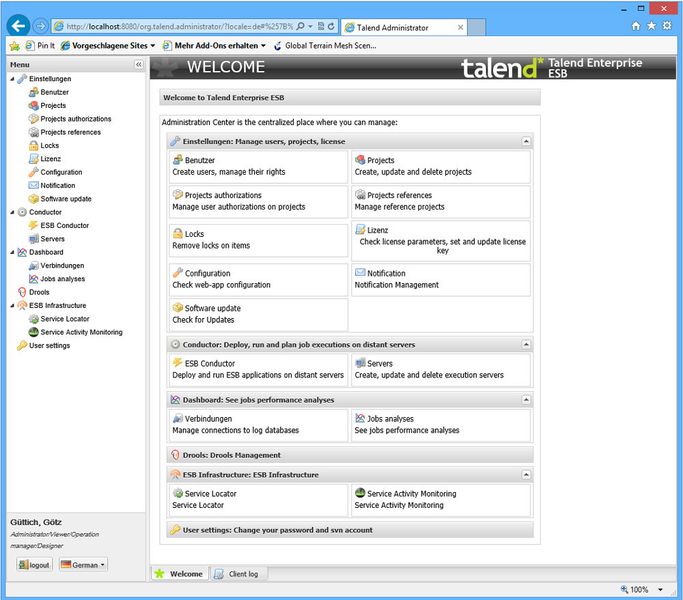Collapse Einstellungen section in welcome panel
This screenshot has height=600, width=683.
[x=526, y=141]
